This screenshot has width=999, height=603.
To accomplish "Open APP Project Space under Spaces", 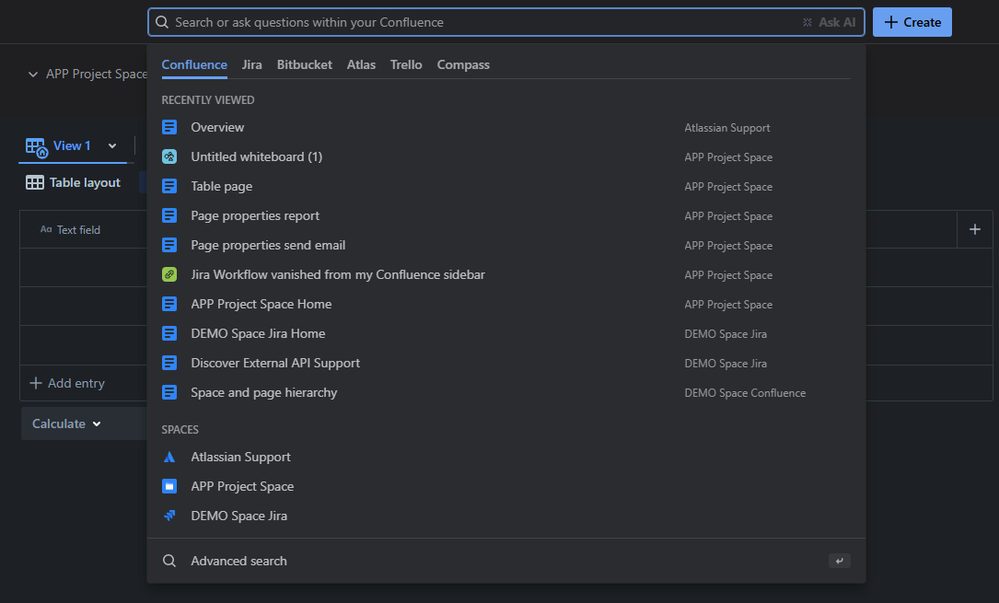I will point(506,486).
